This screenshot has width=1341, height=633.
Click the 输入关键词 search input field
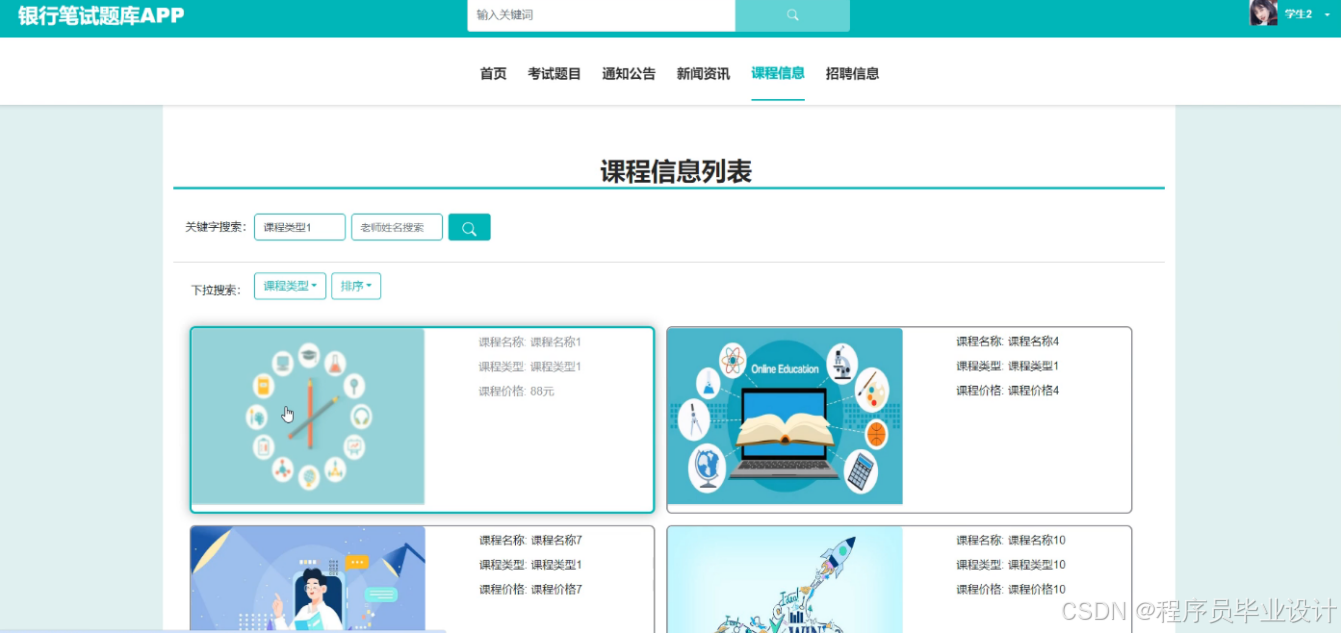tap(600, 15)
